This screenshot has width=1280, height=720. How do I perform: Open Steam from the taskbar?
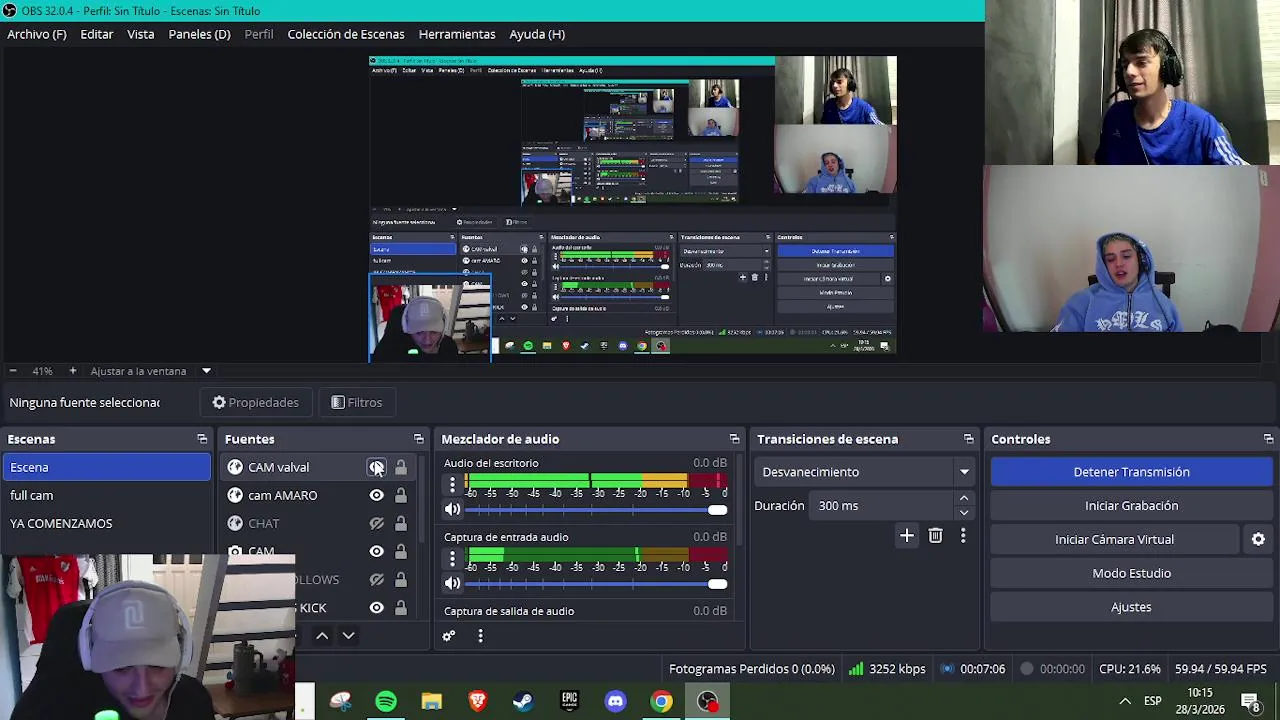coord(523,701)
